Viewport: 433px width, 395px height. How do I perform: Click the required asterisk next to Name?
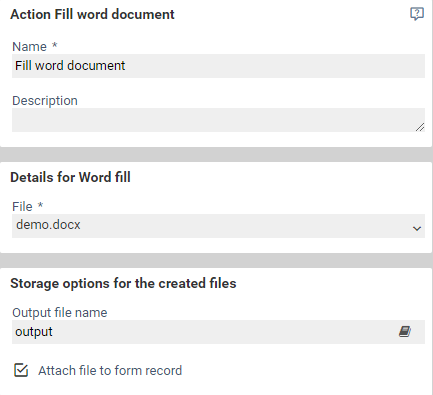55,45
